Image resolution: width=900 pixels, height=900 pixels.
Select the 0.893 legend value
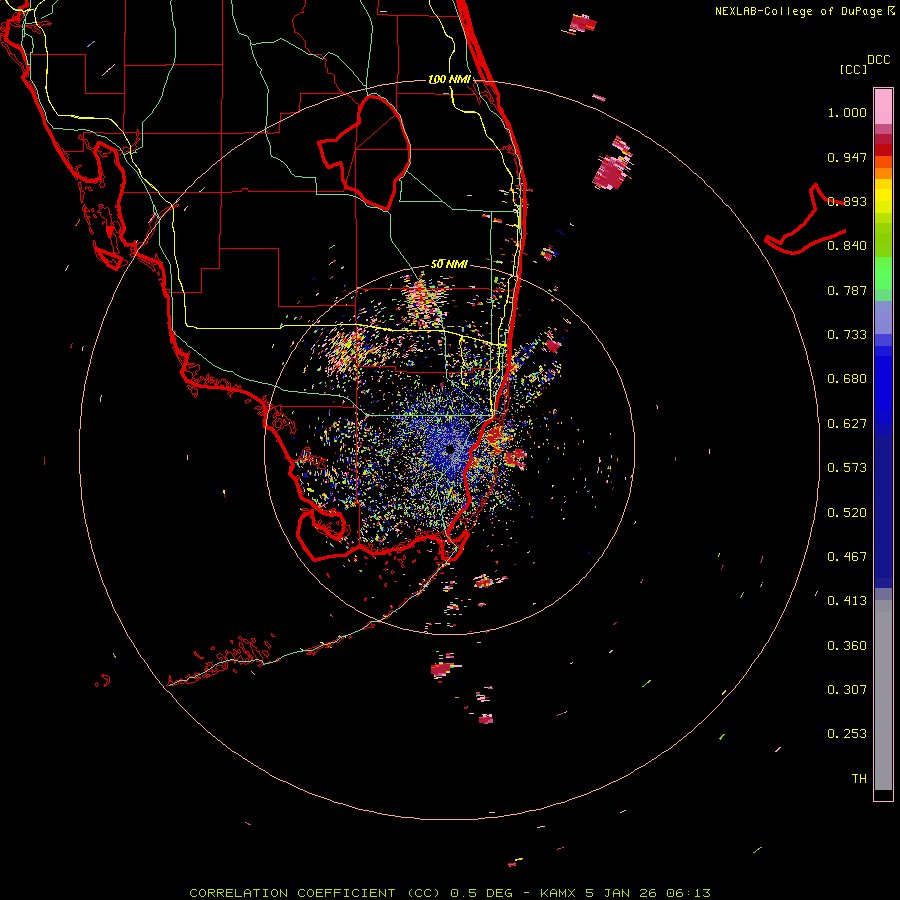(847, 201)
